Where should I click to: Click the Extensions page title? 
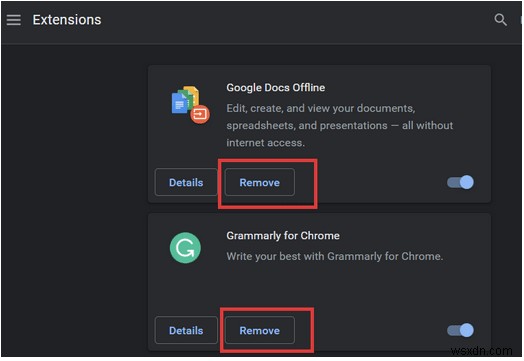[67, 20]
